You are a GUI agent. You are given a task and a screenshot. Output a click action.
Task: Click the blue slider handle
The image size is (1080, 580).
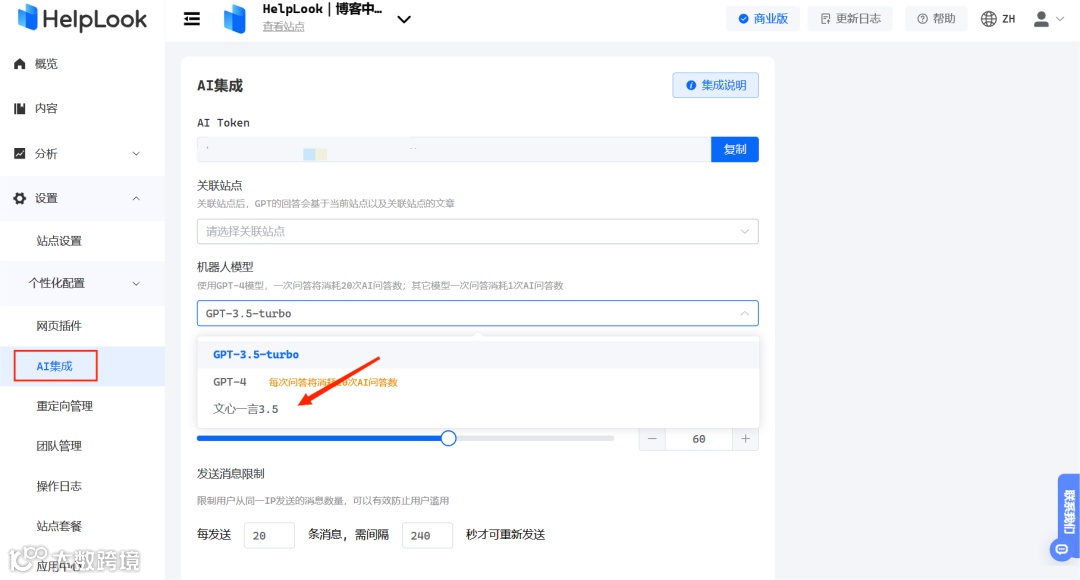448,438
